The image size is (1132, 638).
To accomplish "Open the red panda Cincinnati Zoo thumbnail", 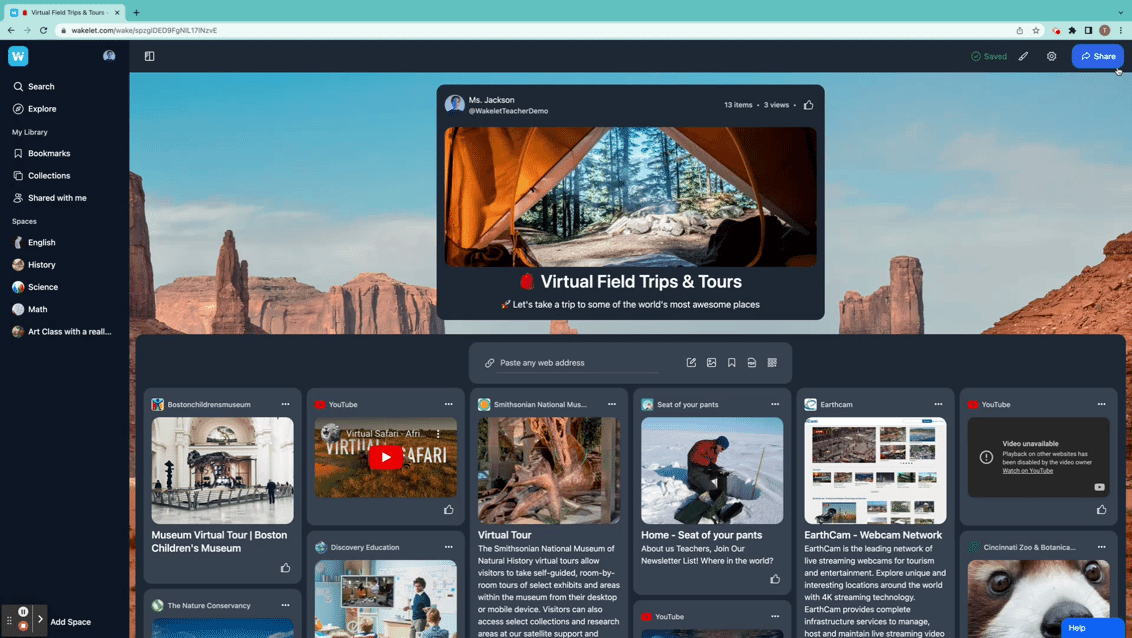I will pos(1038,598).
